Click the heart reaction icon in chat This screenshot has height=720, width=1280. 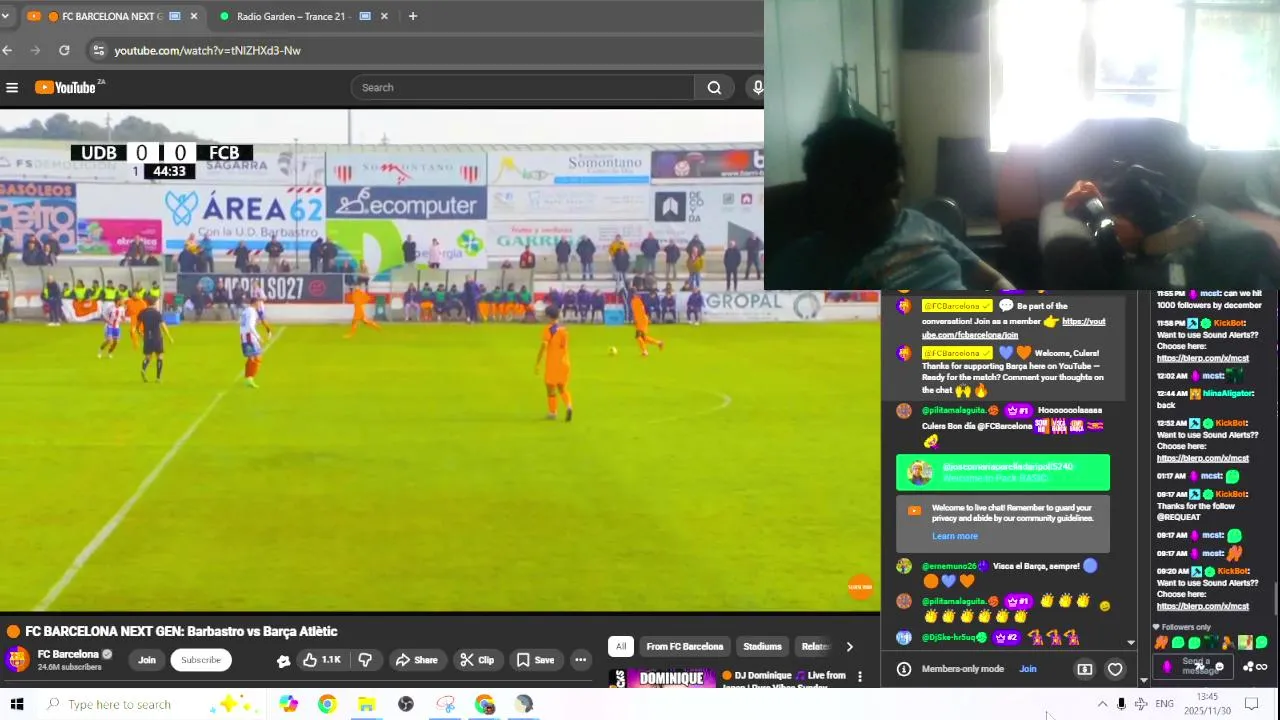coord(1115,669)
